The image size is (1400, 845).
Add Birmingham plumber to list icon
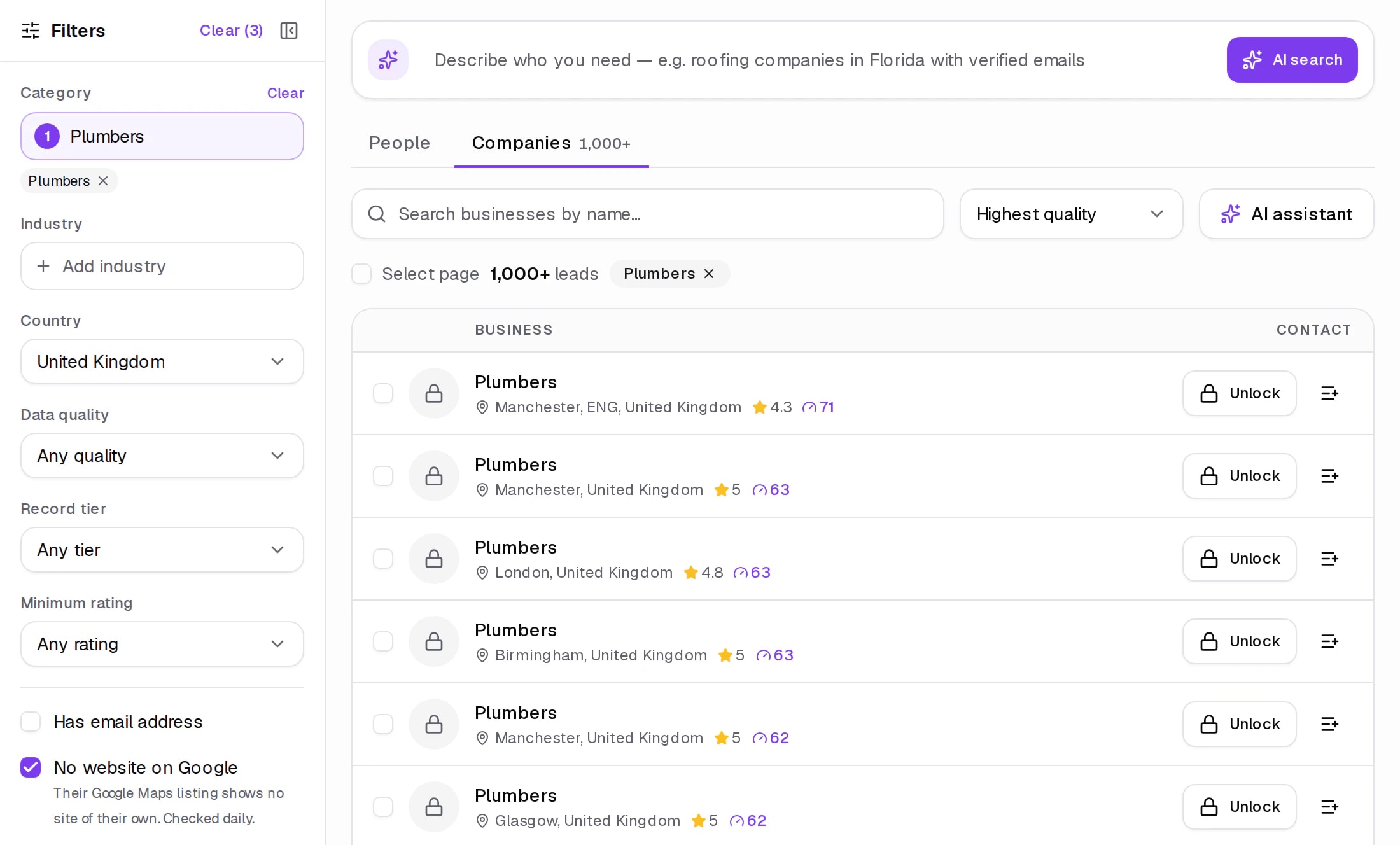click(x=1329, y=641)
